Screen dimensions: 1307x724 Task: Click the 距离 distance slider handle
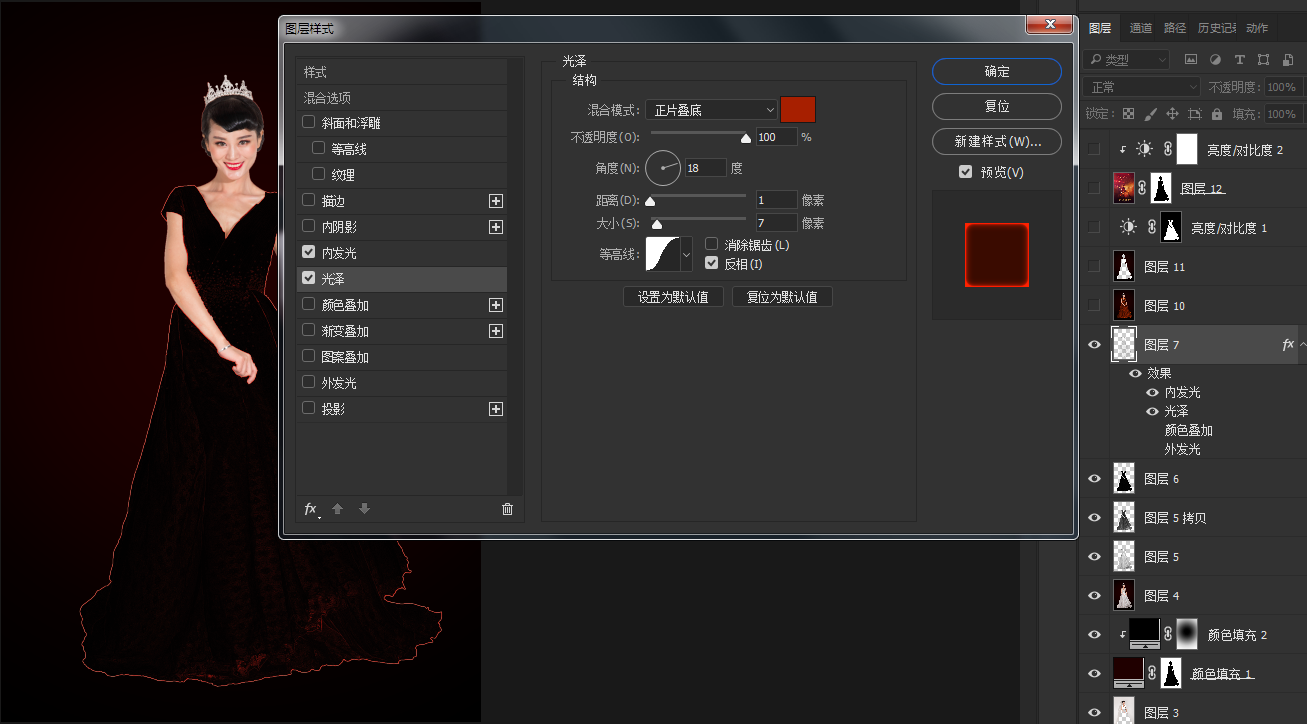pos(650,202)
